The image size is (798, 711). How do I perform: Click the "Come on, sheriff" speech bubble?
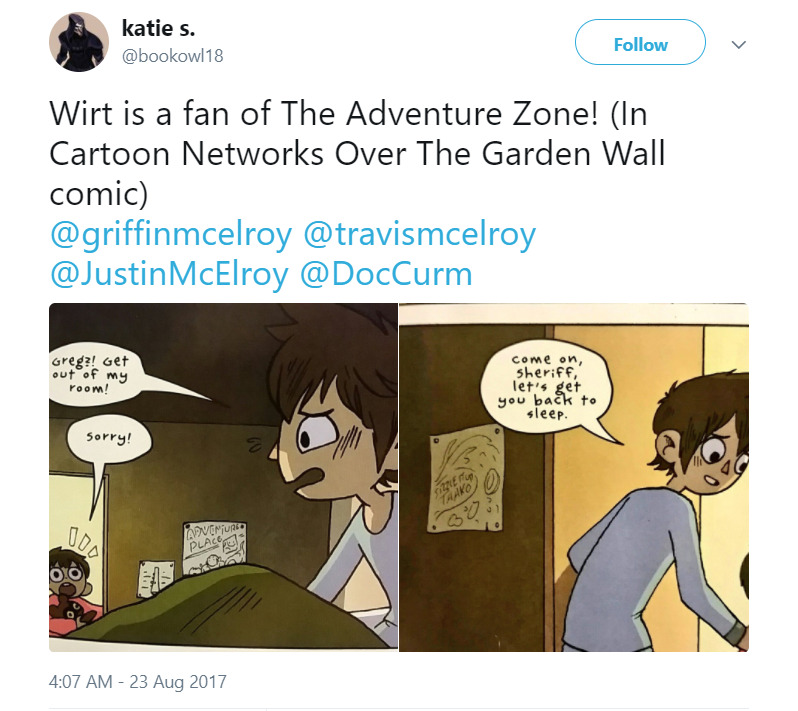click(548, 387)
